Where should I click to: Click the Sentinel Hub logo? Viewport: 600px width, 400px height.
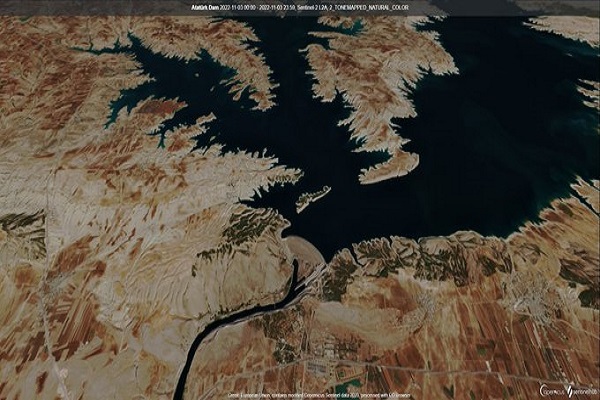pos(580,390)
